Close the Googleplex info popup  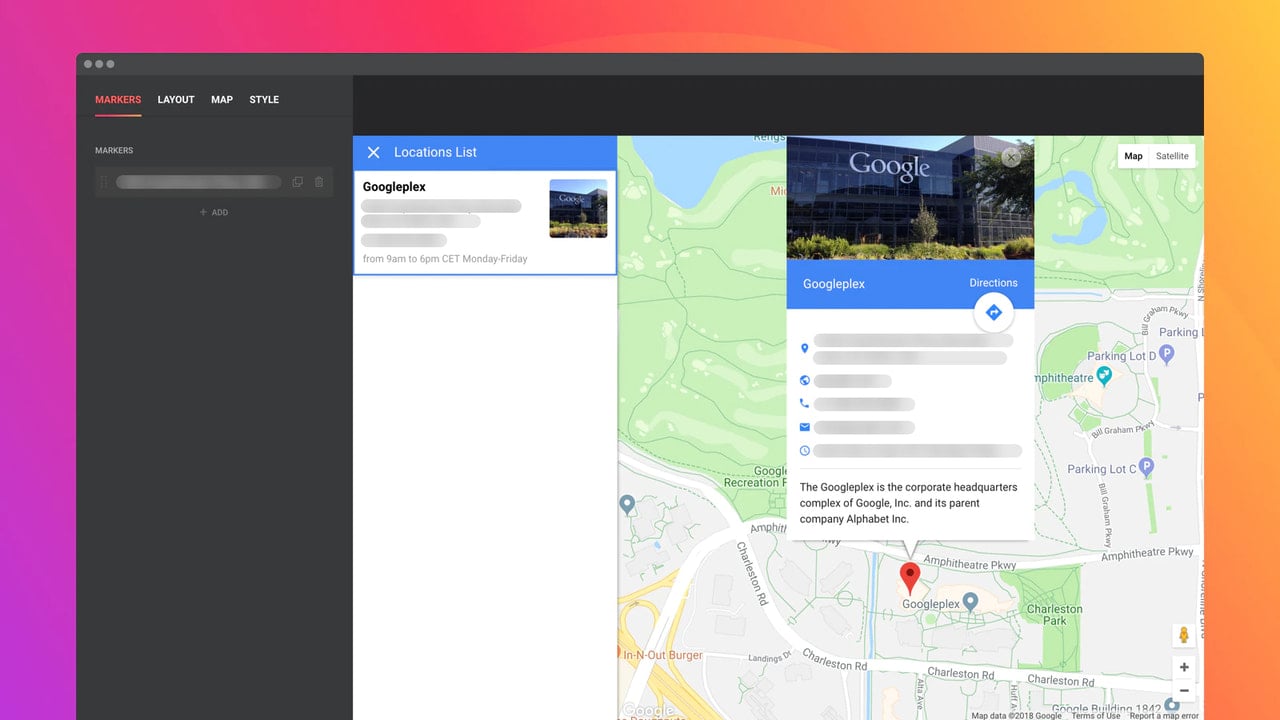(1011, 157)
